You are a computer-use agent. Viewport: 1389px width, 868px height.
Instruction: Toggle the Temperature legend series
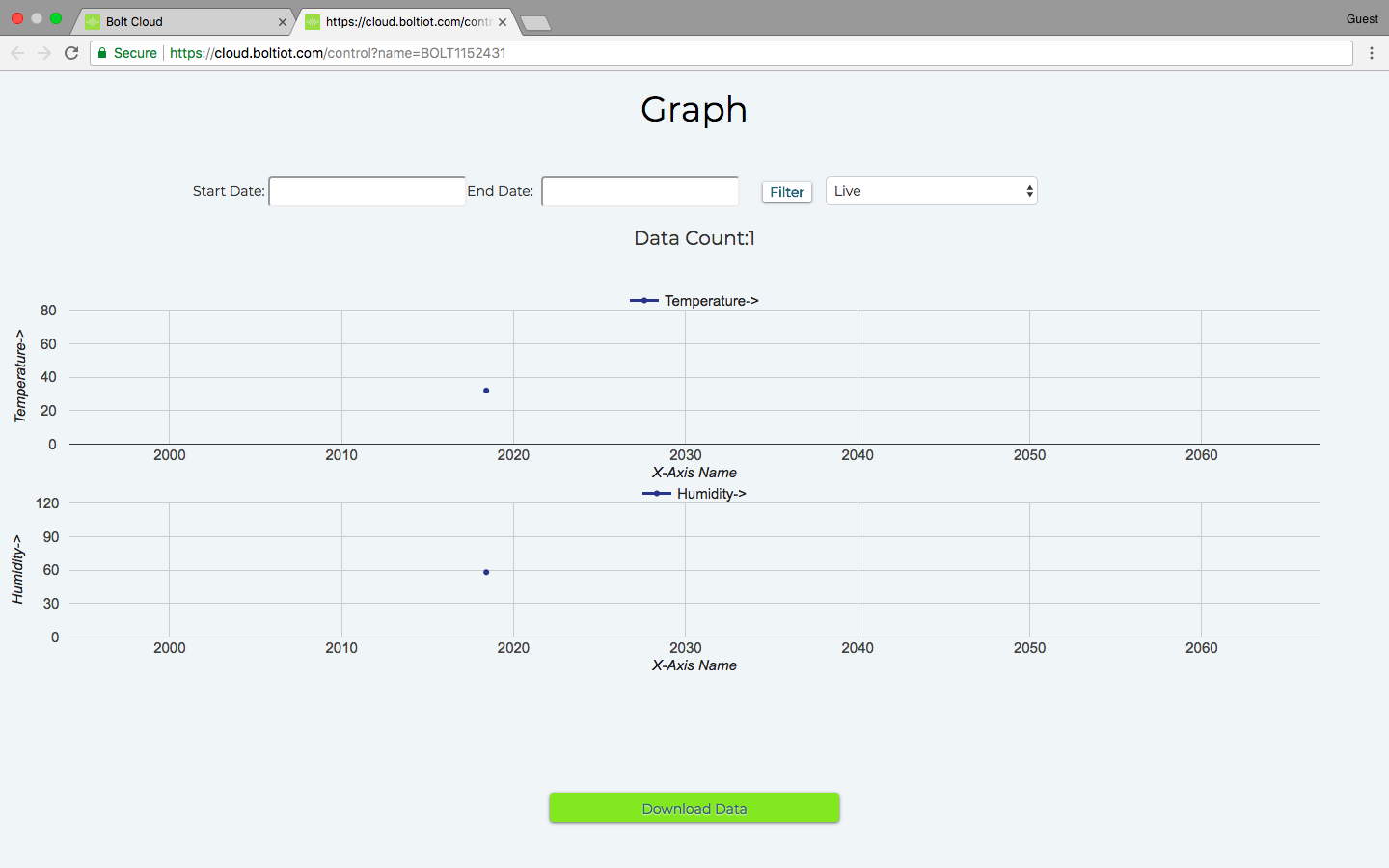(694, 301)
